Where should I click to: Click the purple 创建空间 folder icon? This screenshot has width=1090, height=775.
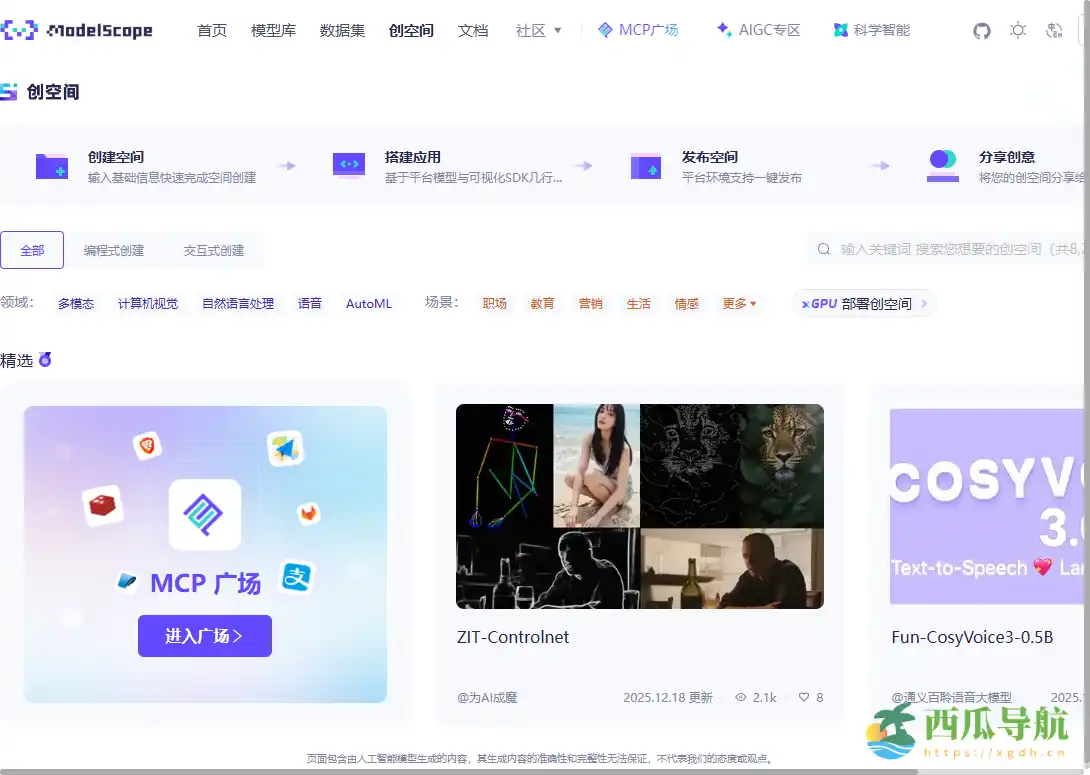coord(51,164)
